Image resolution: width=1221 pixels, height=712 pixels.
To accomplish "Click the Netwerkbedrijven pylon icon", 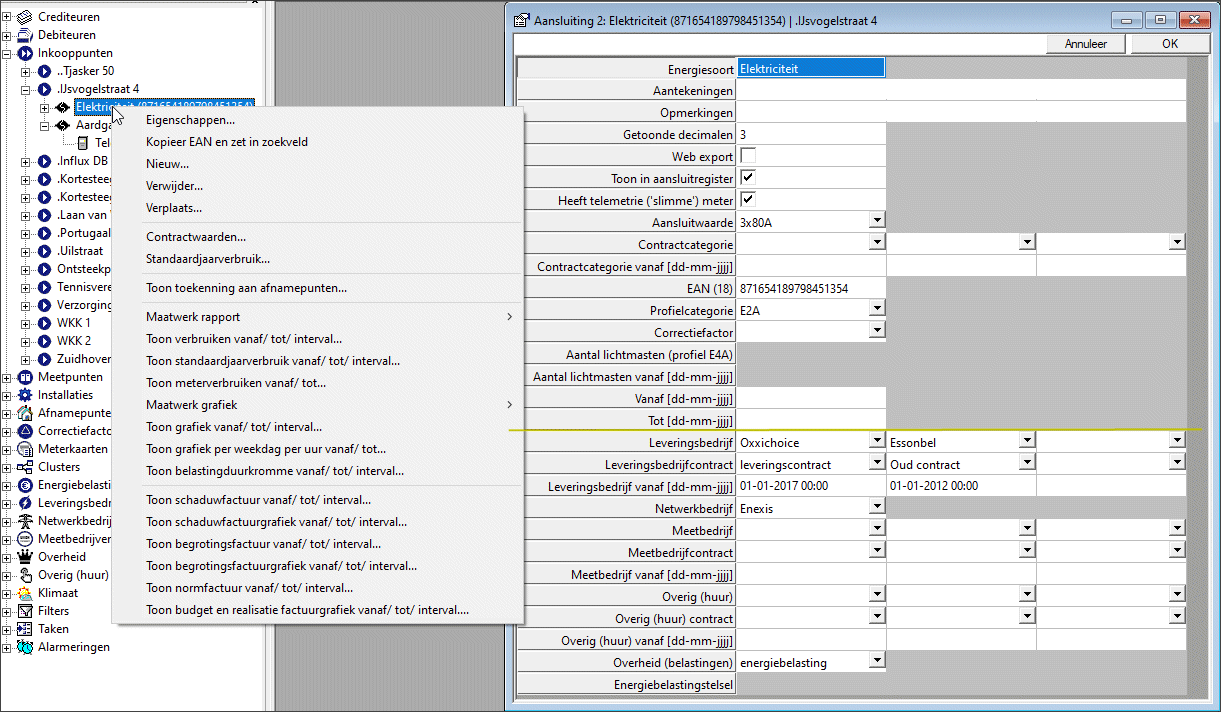I will (25, 521).
